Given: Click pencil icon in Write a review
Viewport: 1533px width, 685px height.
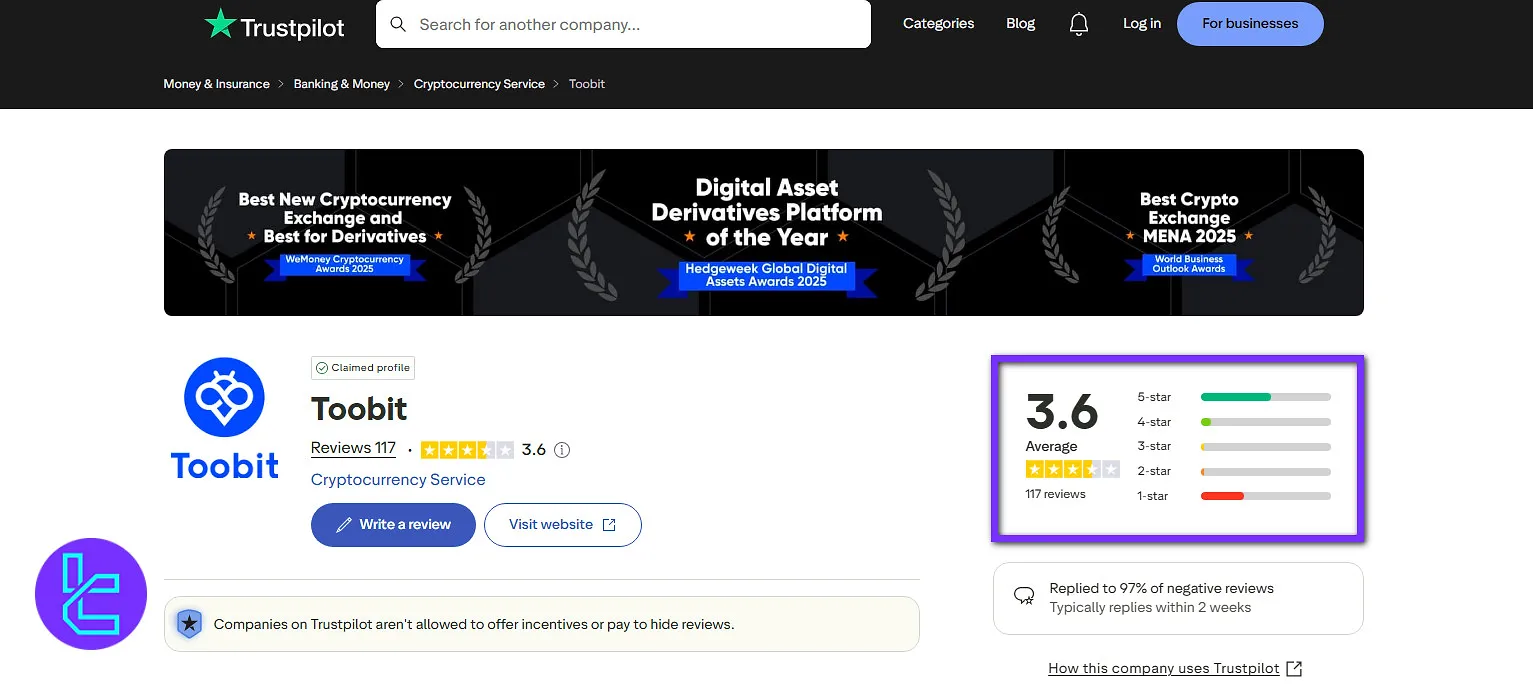Looking at the screenshot, I should pos(344,525).
